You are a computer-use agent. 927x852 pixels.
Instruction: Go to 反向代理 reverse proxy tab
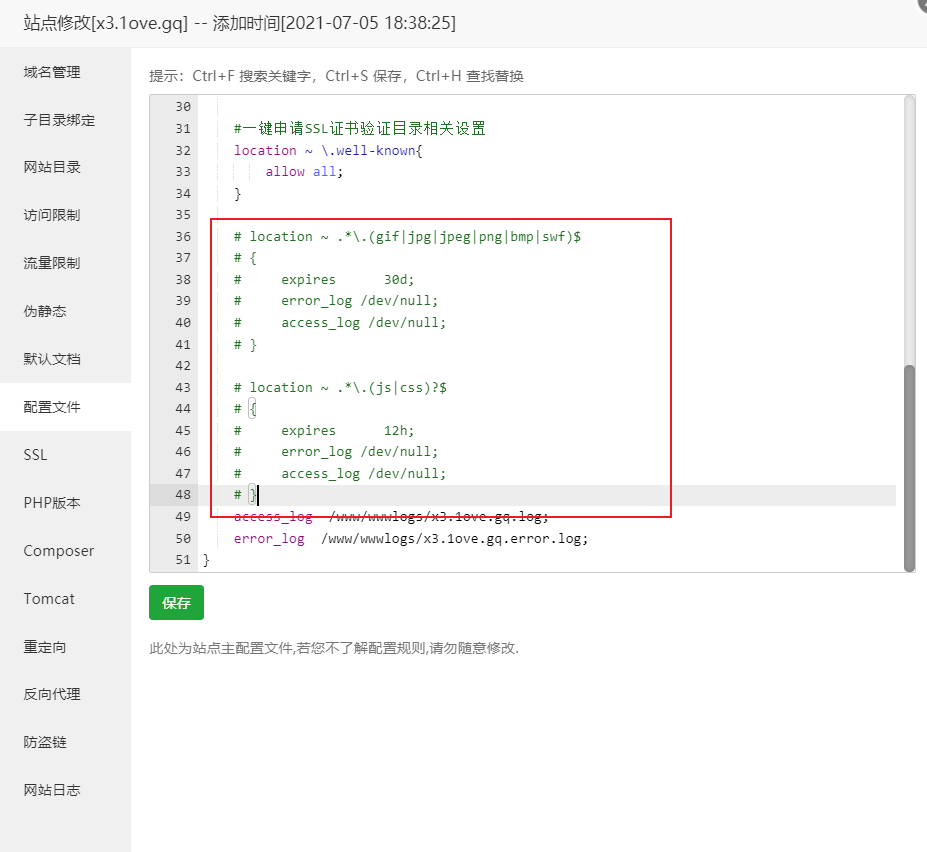tap(52, 694)
